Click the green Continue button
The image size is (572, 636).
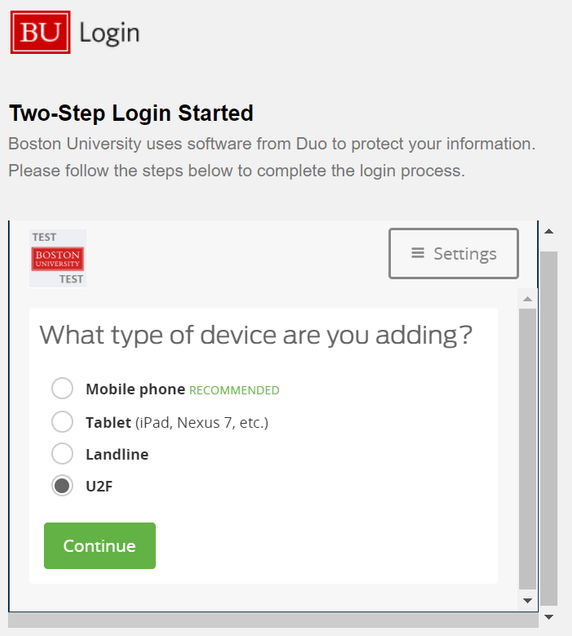point(100,546)
